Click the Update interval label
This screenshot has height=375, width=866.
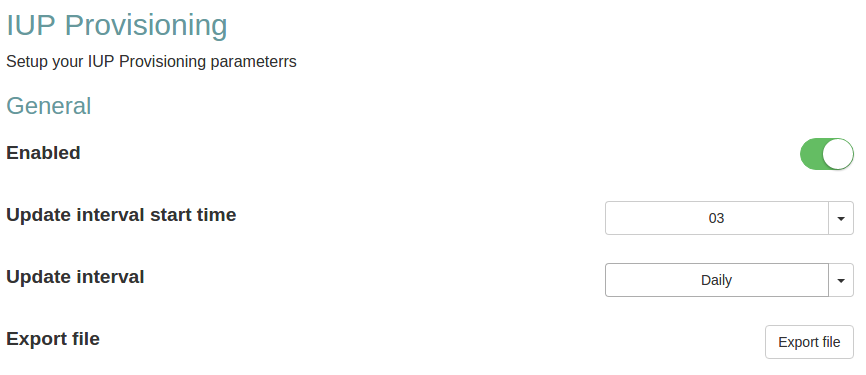click(x=75, y=276)
